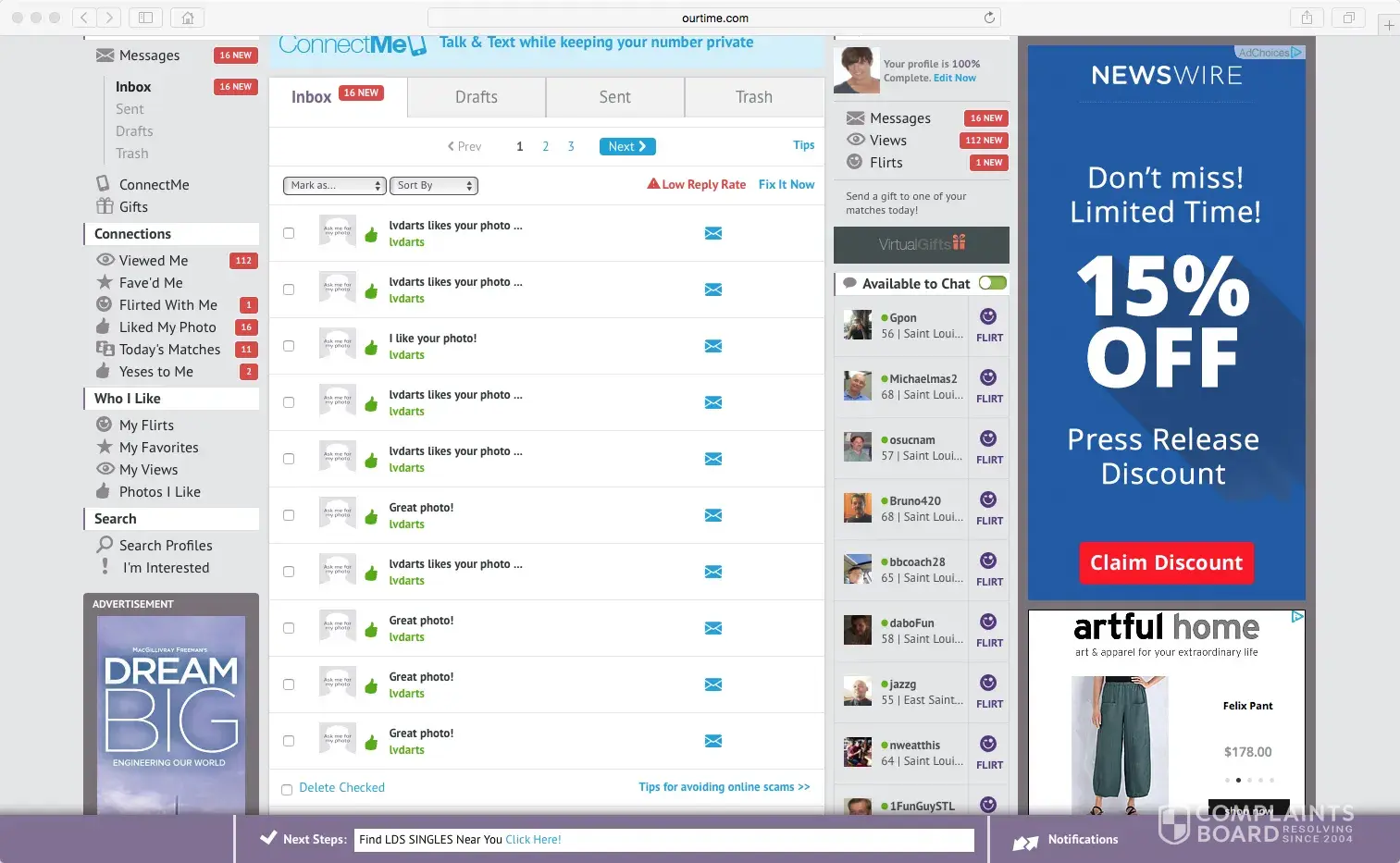Open ConnectMe in the left sidebar
1400x863 pixels.
click(154, 184)
